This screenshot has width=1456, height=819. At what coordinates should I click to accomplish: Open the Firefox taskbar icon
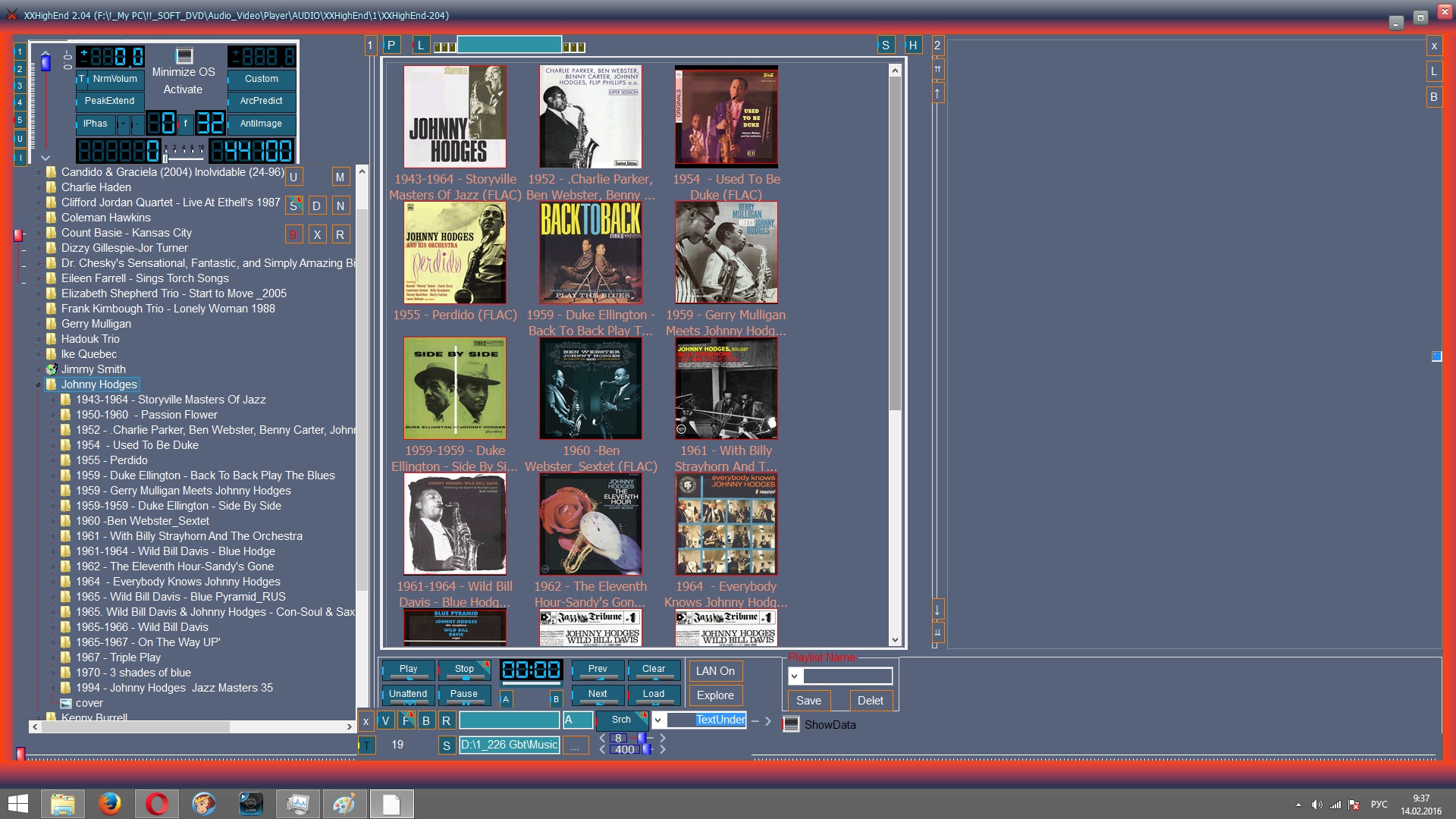pyautogui.click(x=109, y=803)
